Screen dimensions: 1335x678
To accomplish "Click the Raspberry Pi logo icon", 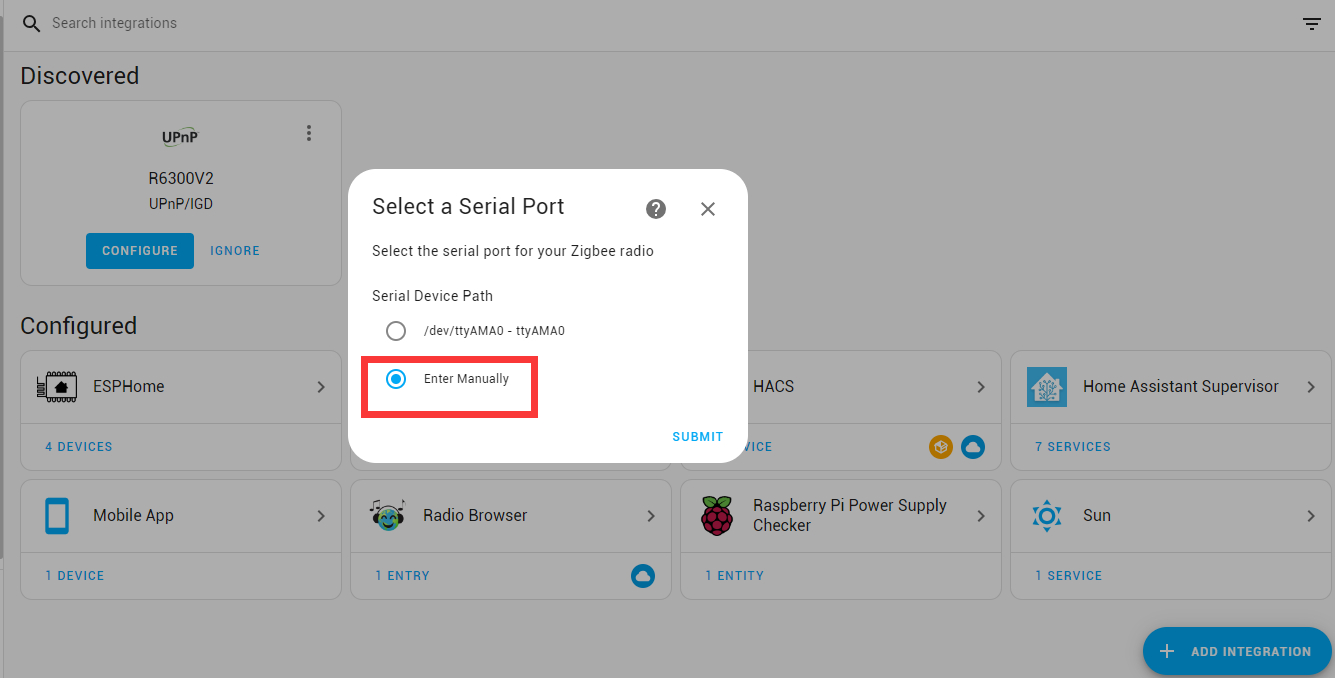I will tap(717, 516).
